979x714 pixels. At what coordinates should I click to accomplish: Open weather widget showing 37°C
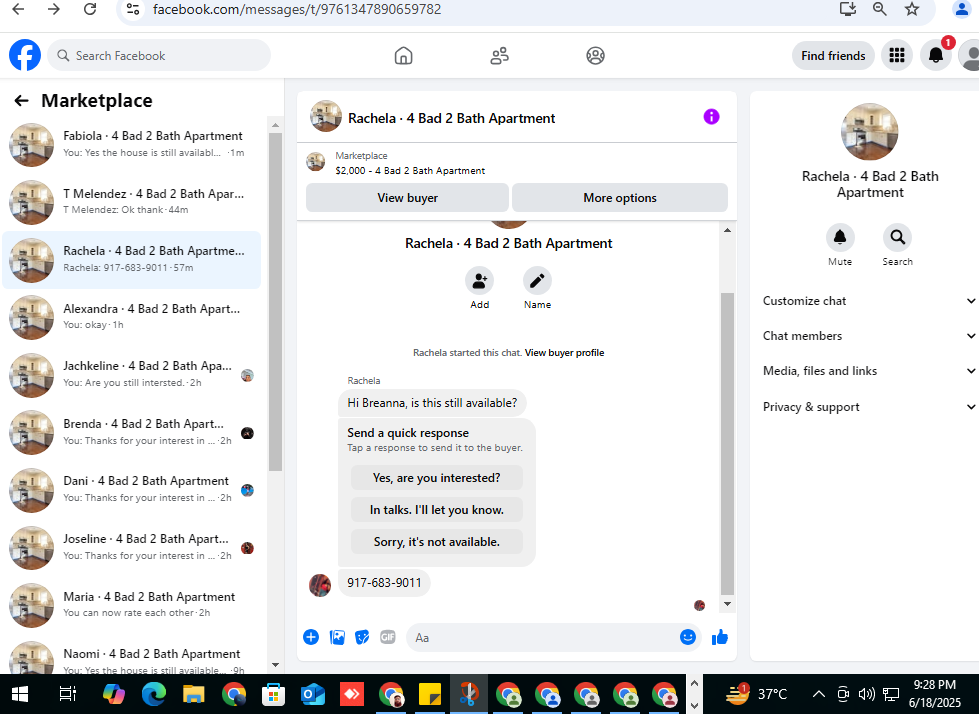click(x=756, y=694)
